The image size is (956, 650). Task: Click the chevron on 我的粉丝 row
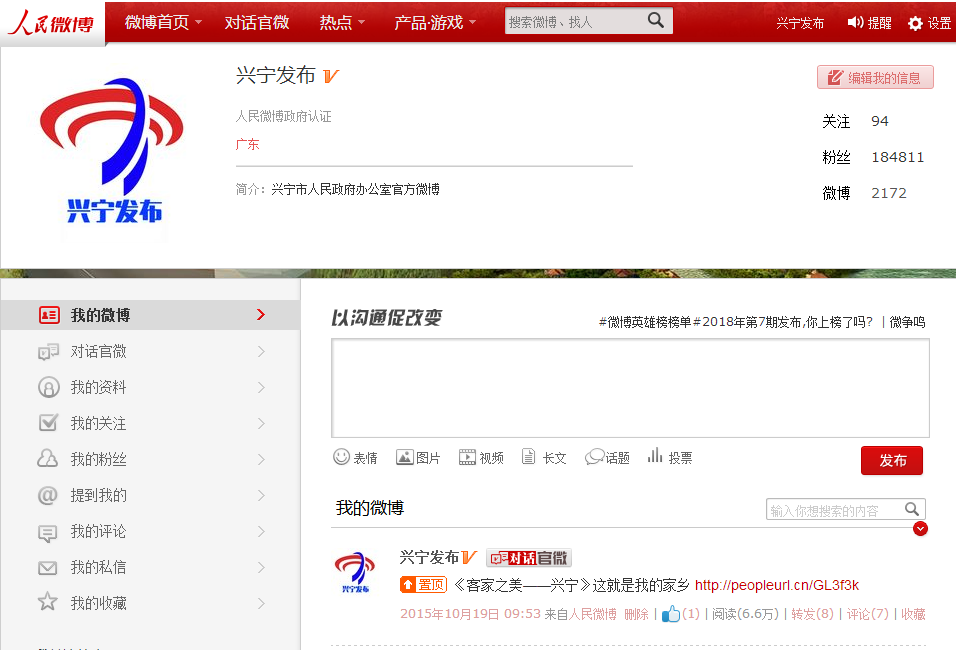click(x=261, y=459)
